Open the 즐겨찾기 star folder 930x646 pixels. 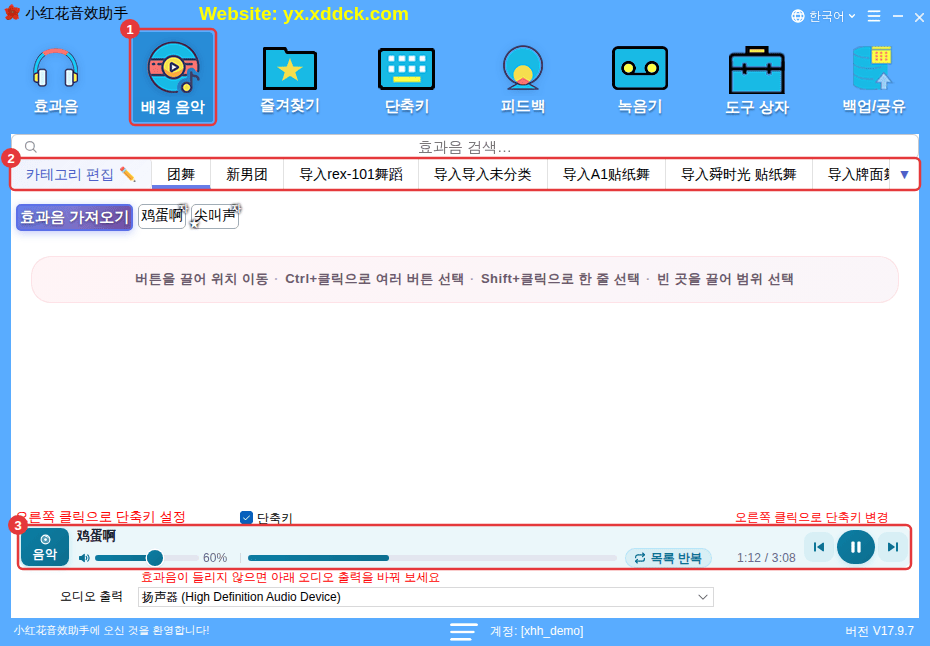(289, 80)
